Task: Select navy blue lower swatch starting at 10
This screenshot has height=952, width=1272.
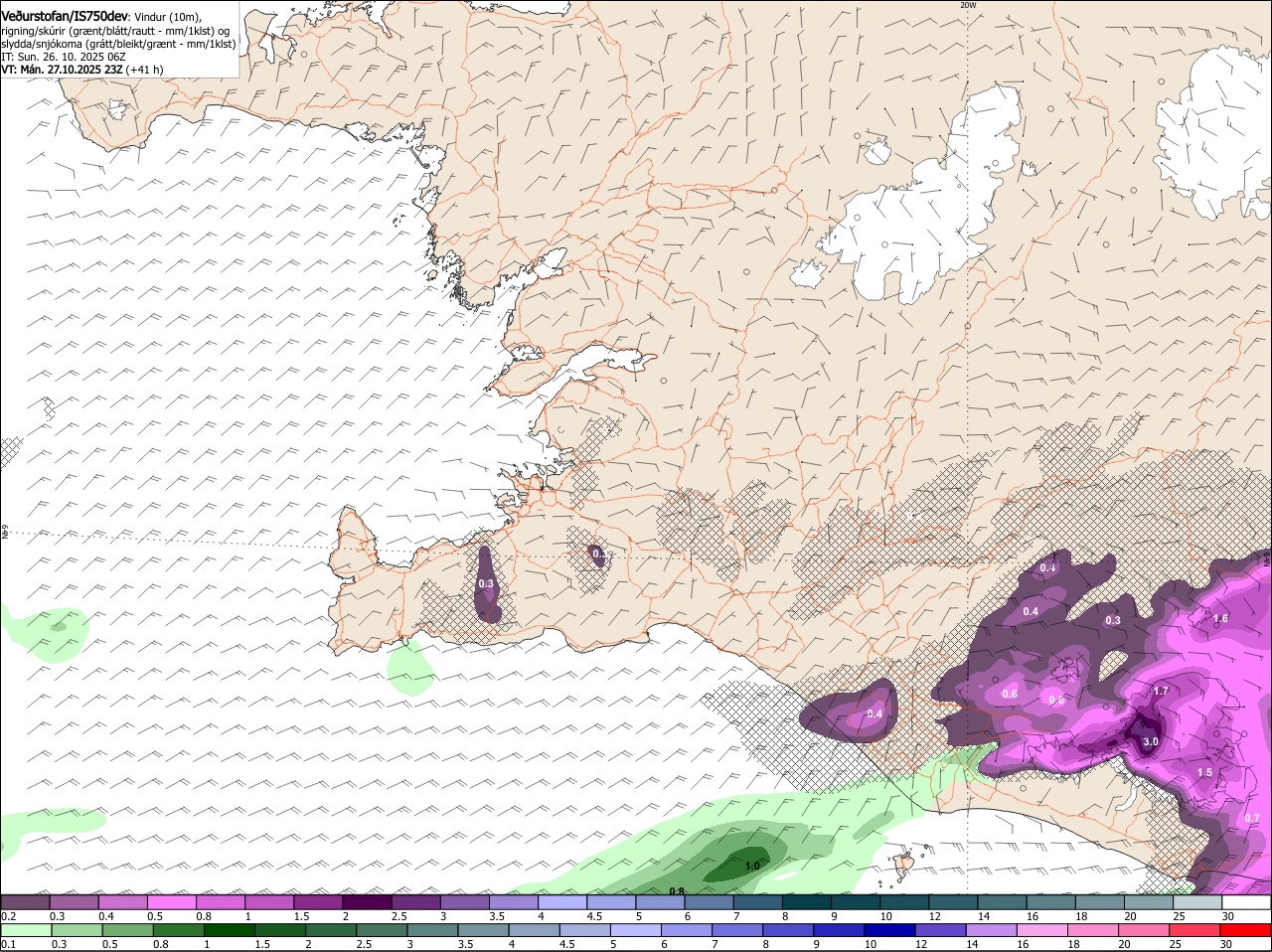Action: point(889,930)
